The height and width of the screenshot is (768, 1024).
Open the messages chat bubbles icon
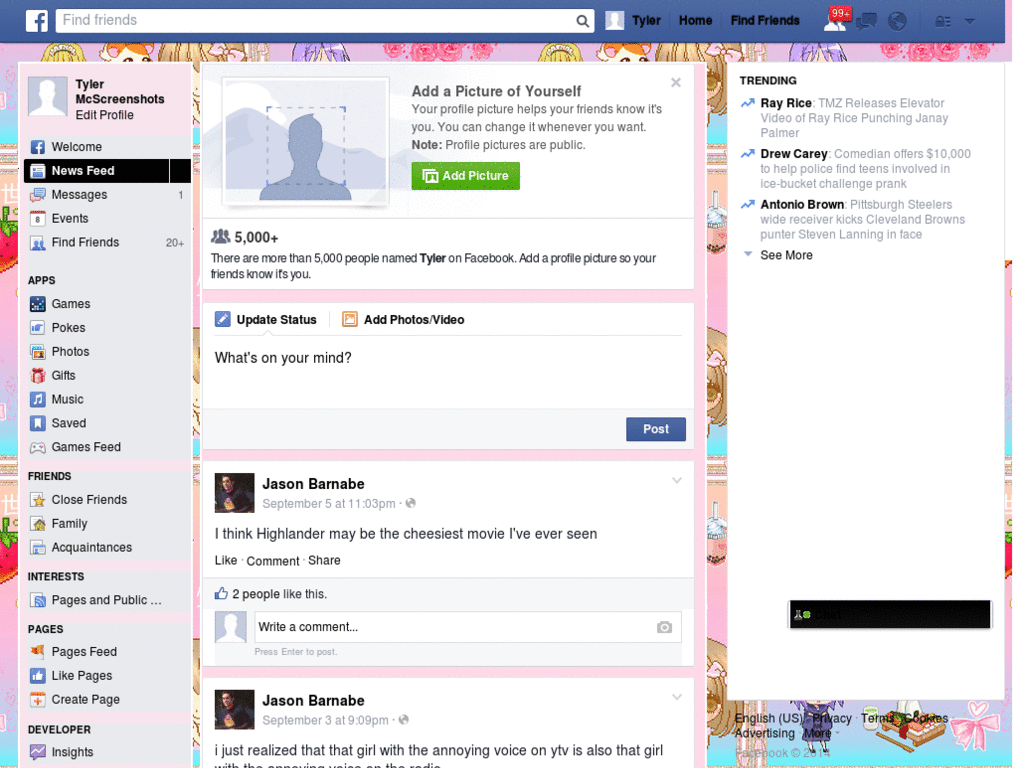[867, 22]
